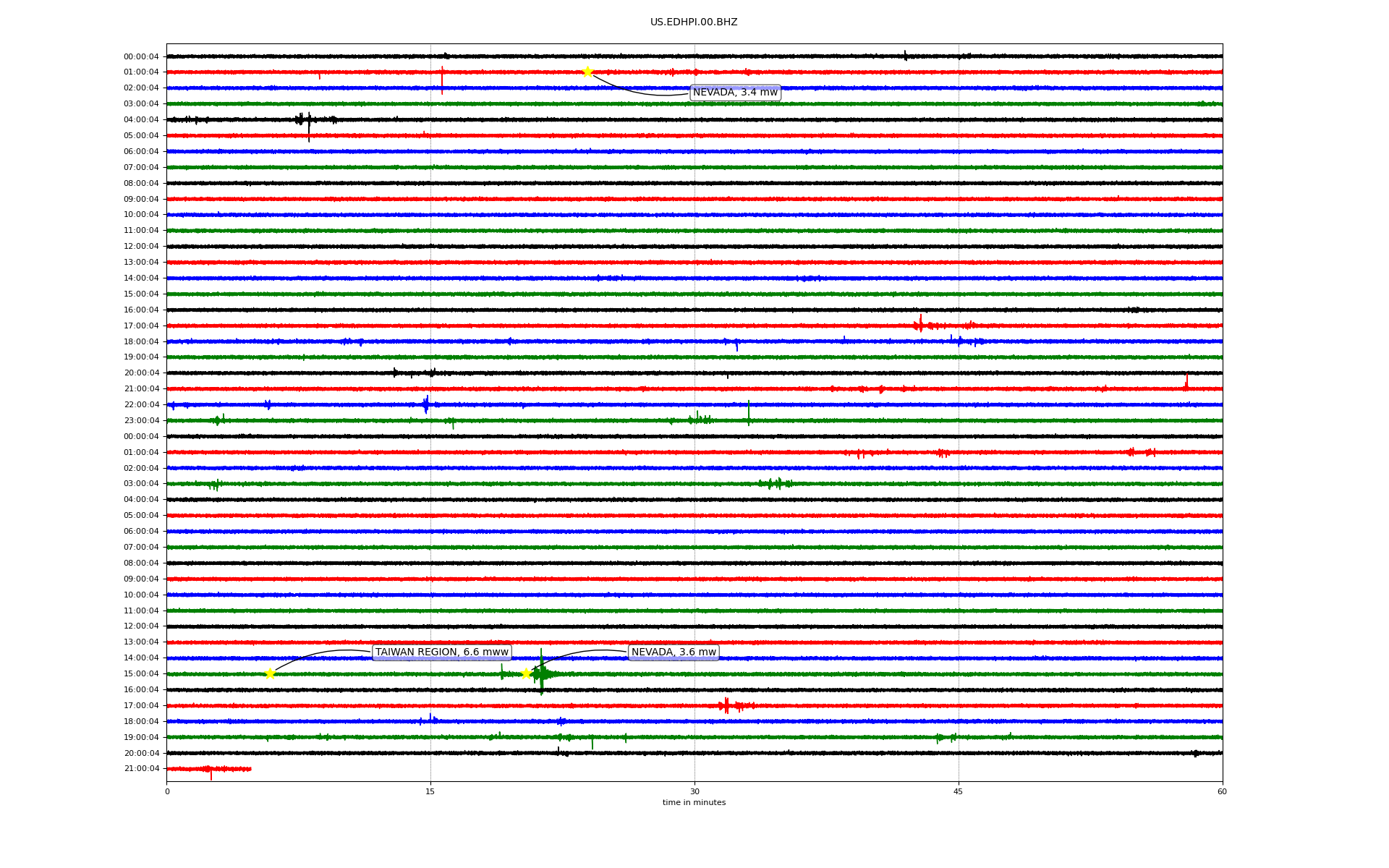Click the 60 tick label on x-axis

[1222, 792]
